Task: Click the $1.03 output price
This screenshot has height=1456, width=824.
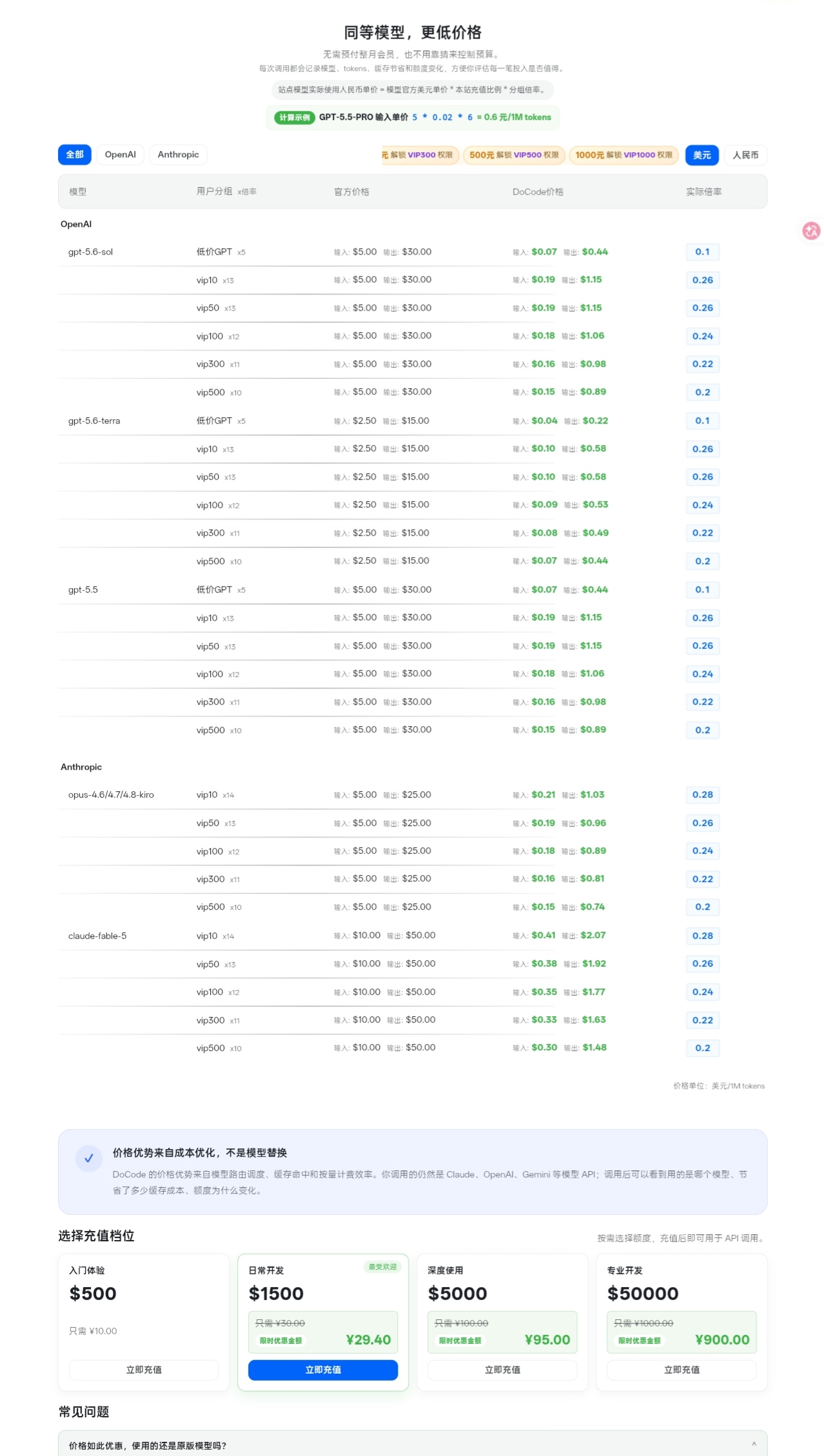Action: [x=592, y=795]
